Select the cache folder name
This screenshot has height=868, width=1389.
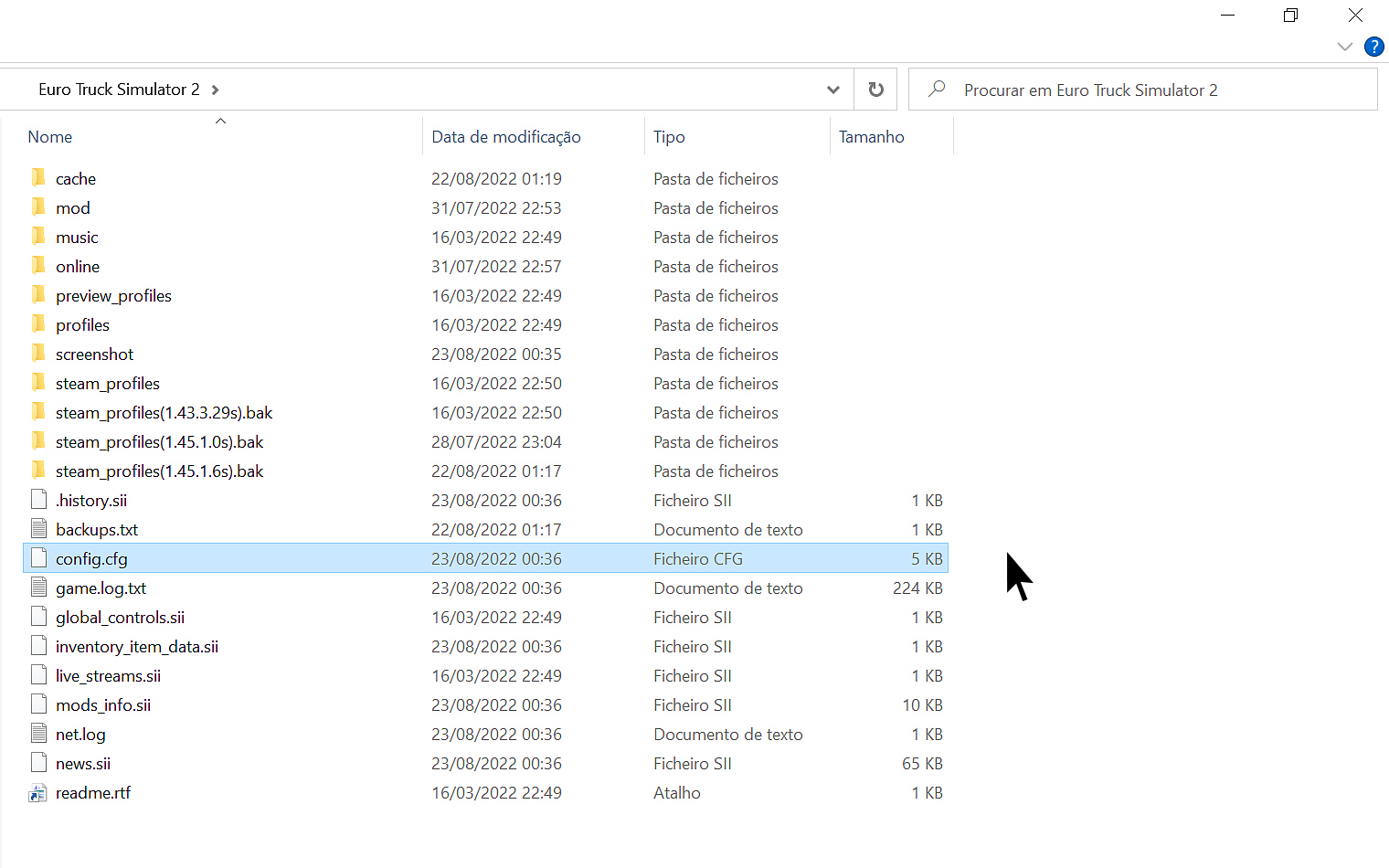click(x=76, y=179)
